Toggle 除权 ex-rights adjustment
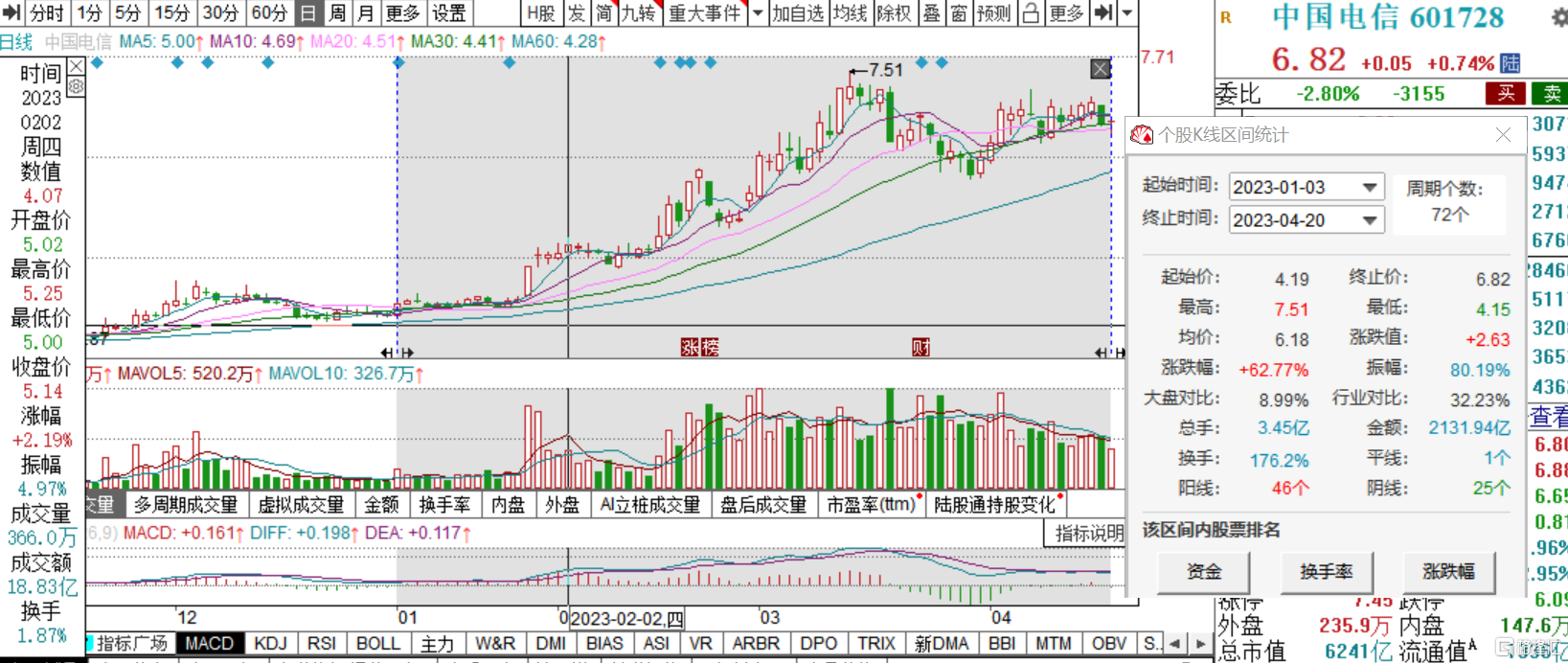Screen dimensions: 1568x663 click(895, 12)
